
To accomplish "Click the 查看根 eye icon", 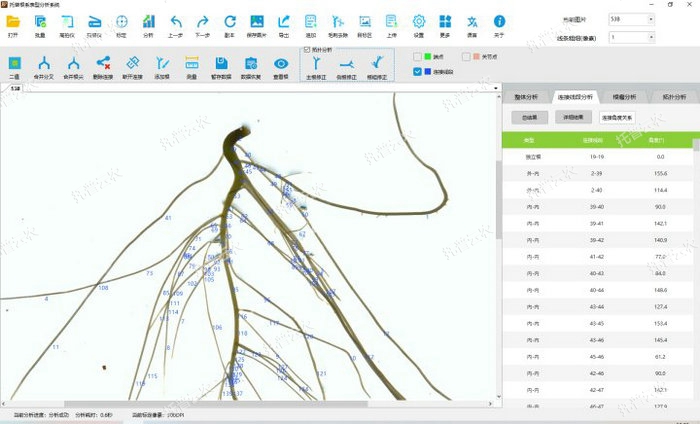I will point(281,66).
